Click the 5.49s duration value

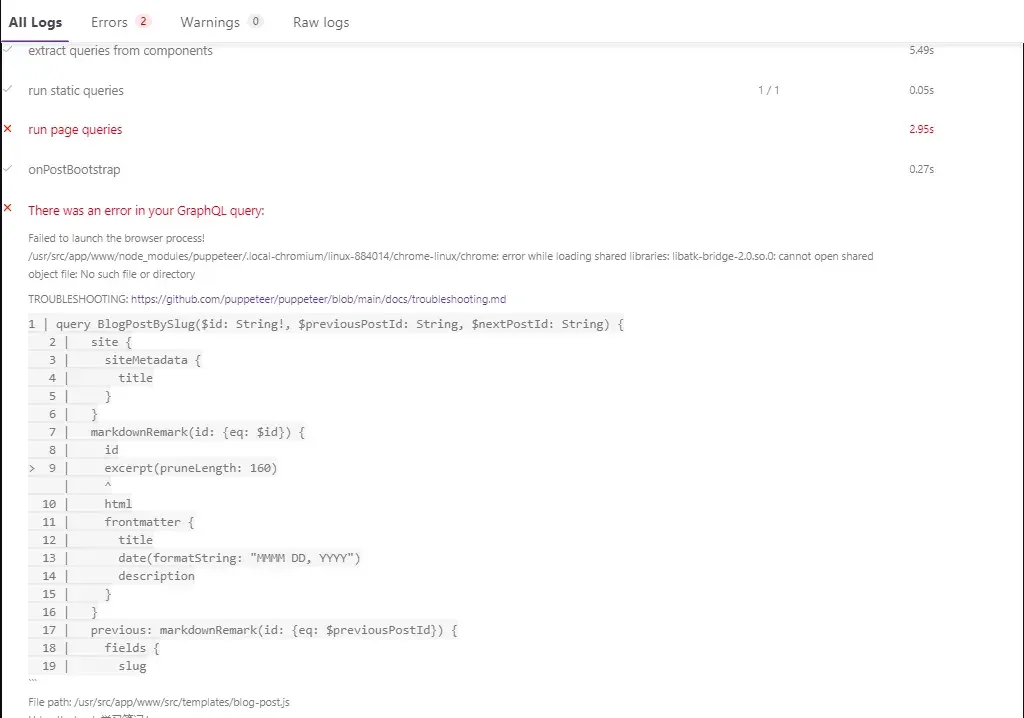click(921, 50)
